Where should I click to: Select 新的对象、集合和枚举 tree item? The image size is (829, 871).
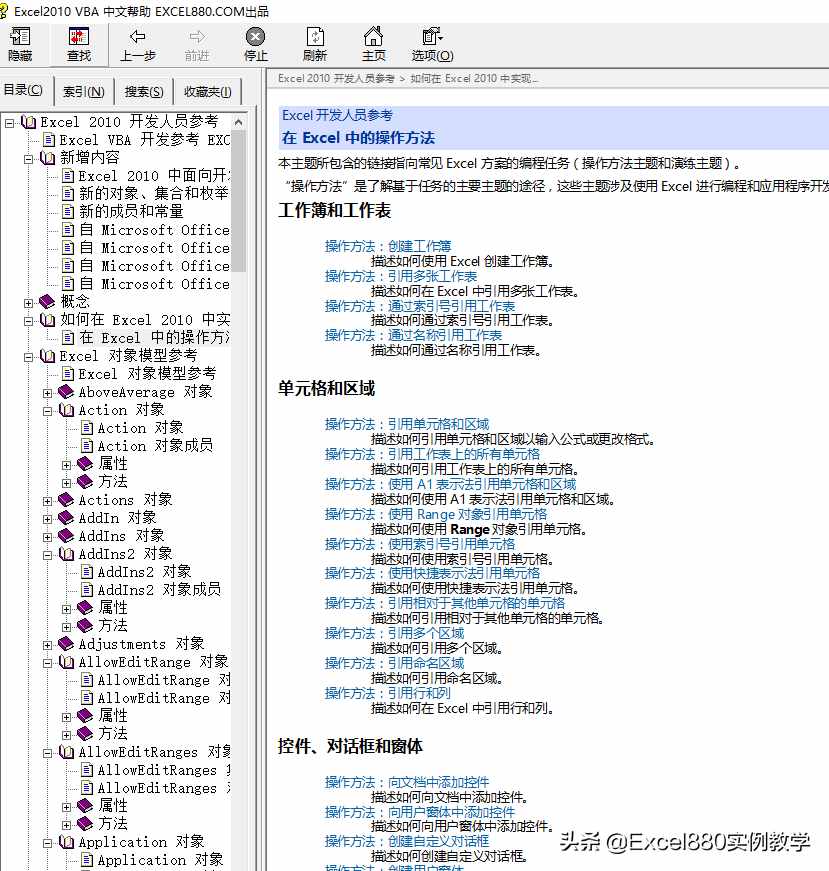(x=153, y=193)
